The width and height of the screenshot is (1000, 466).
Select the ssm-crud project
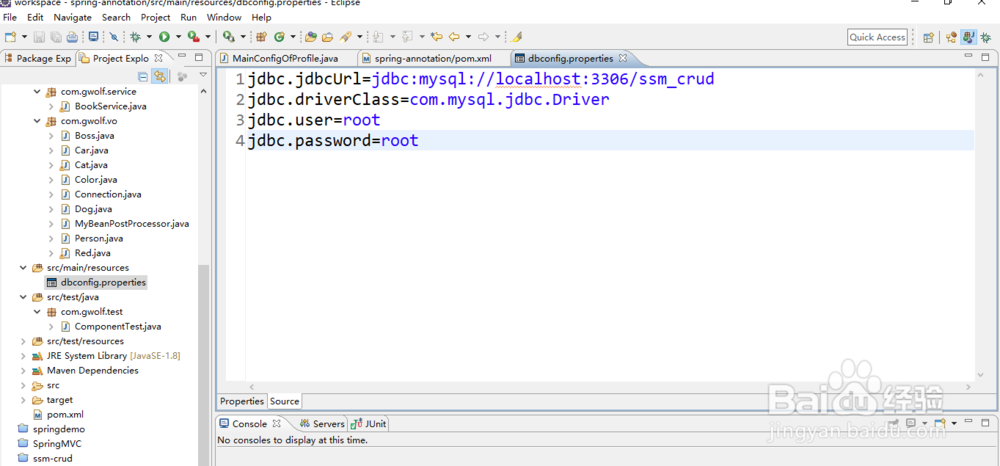pyautogui.click(x=52, y=458)
